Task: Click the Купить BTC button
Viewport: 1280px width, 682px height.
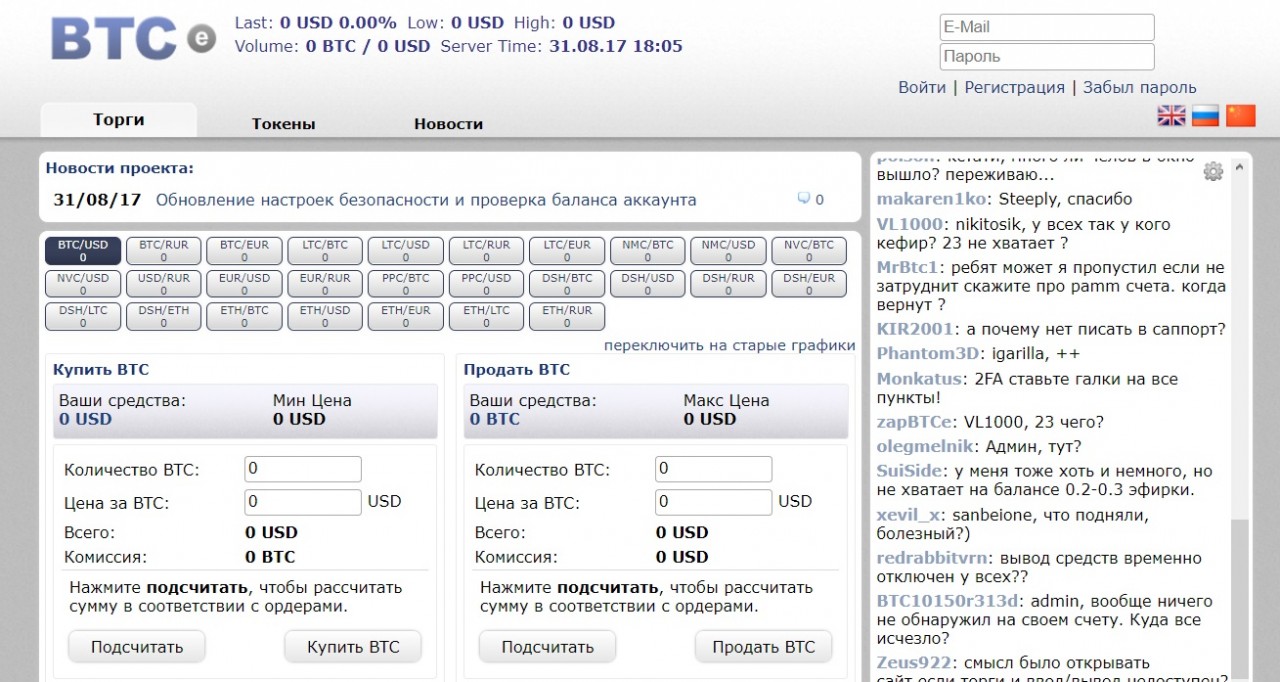Action: pos(353,647)
